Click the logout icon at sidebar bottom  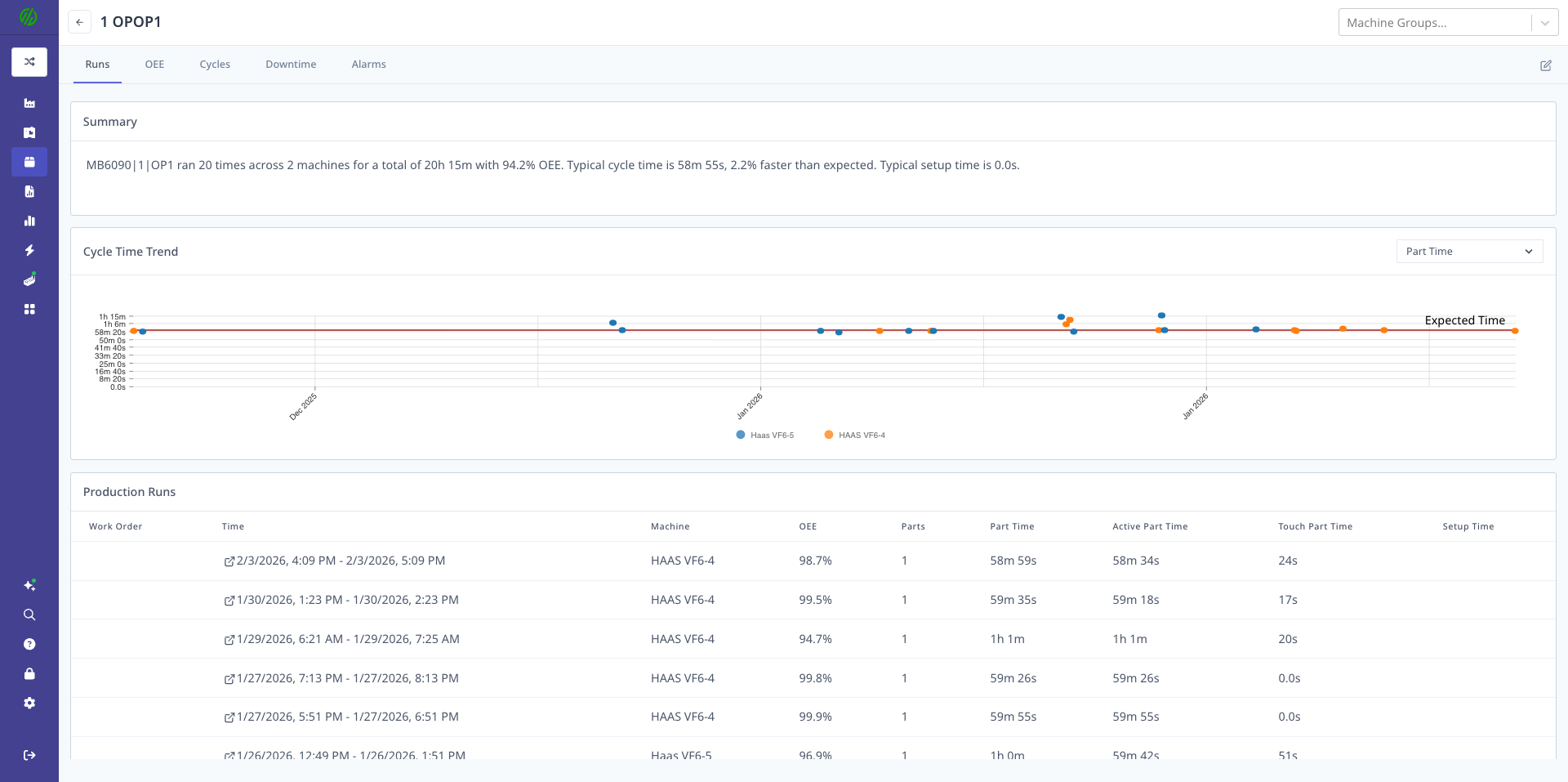(29, 755)
